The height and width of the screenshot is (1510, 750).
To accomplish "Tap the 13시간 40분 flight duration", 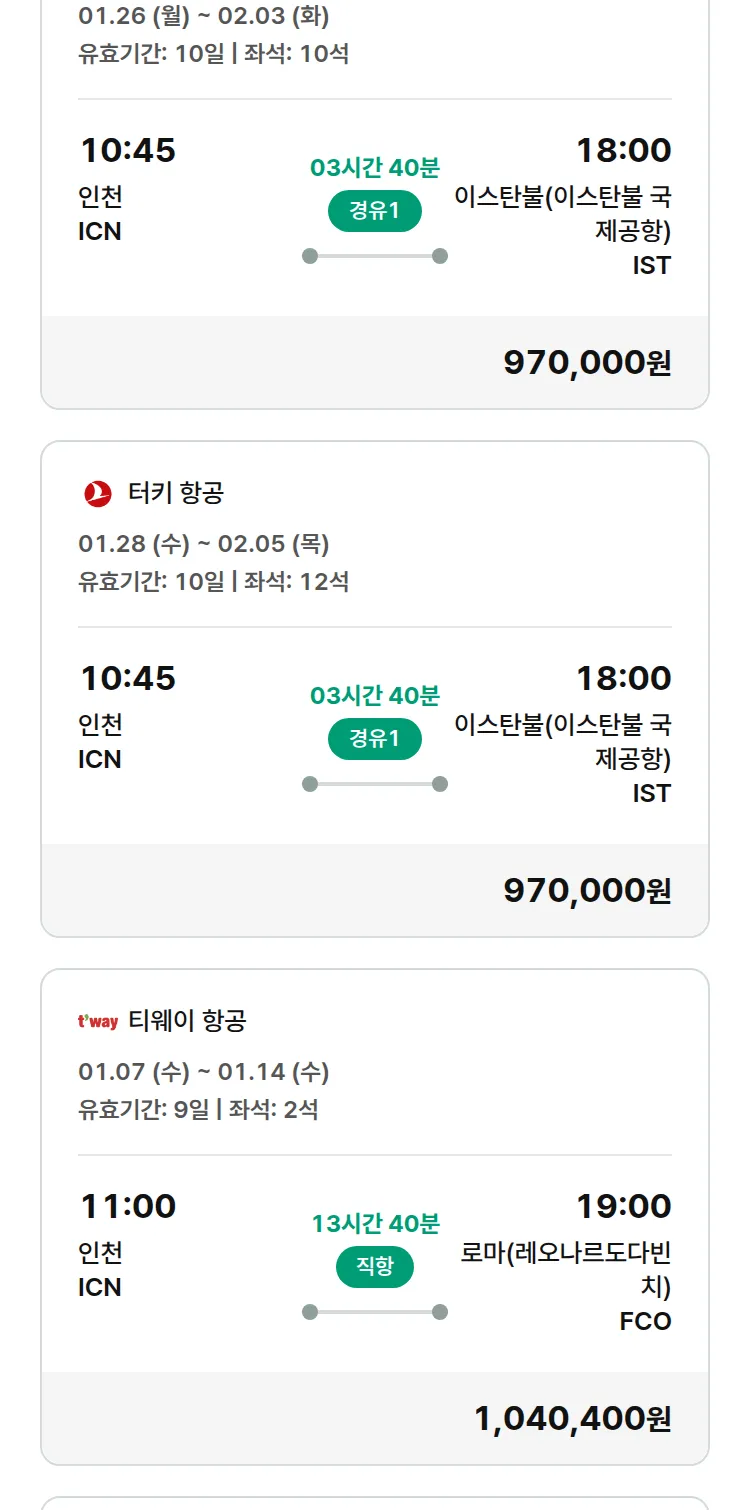I will (x=375, y=1223).
